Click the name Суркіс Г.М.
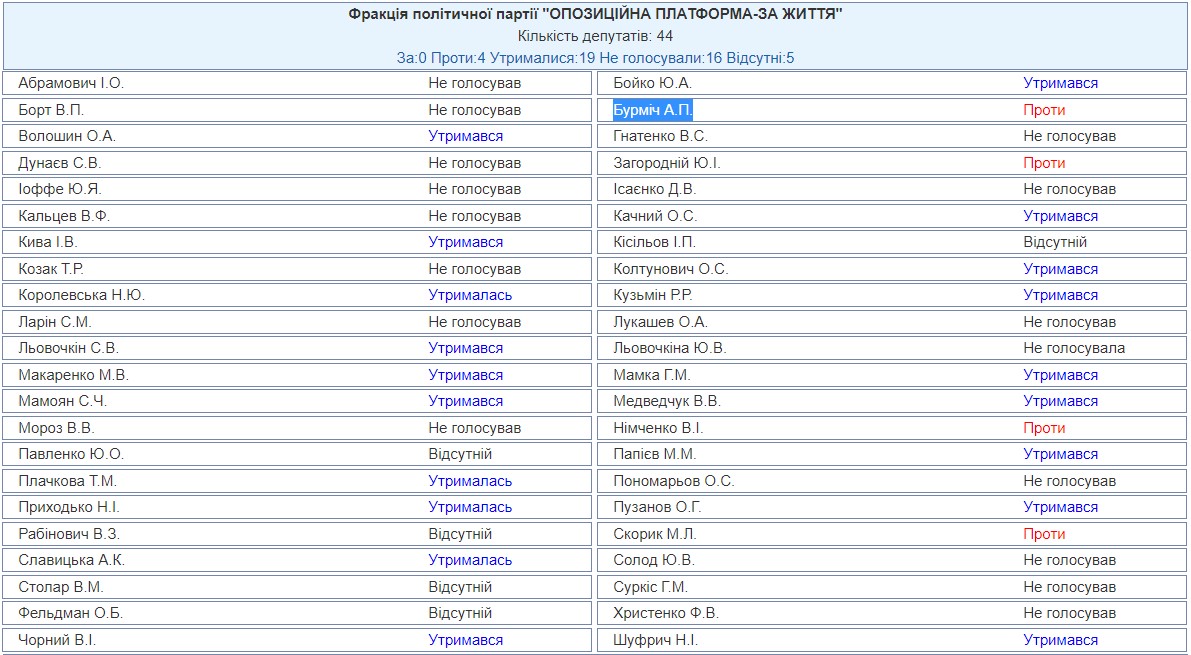This screenshot has width=1191, height=655. pyautogui.click(x=650, y=587)
